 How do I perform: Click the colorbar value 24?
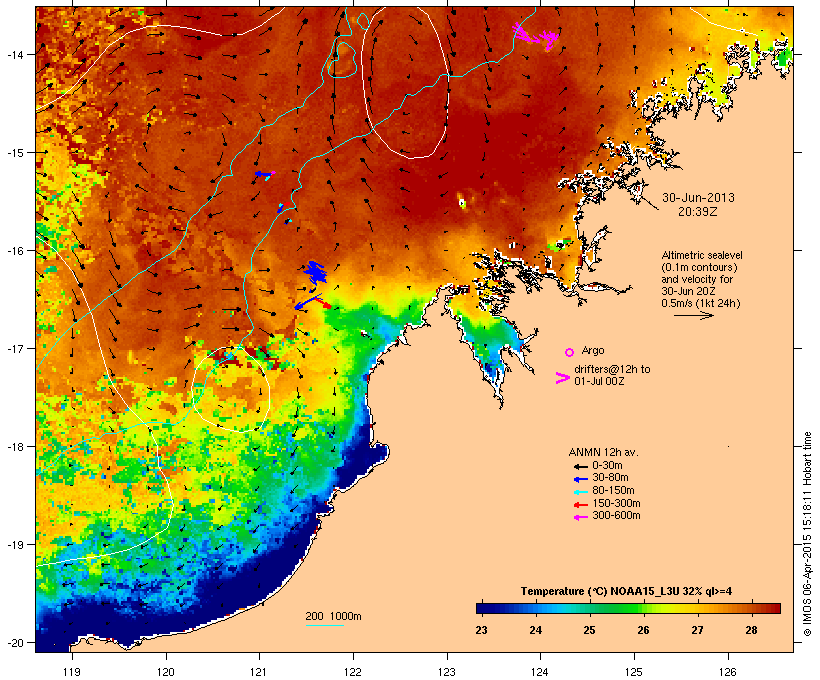[536, 630]
